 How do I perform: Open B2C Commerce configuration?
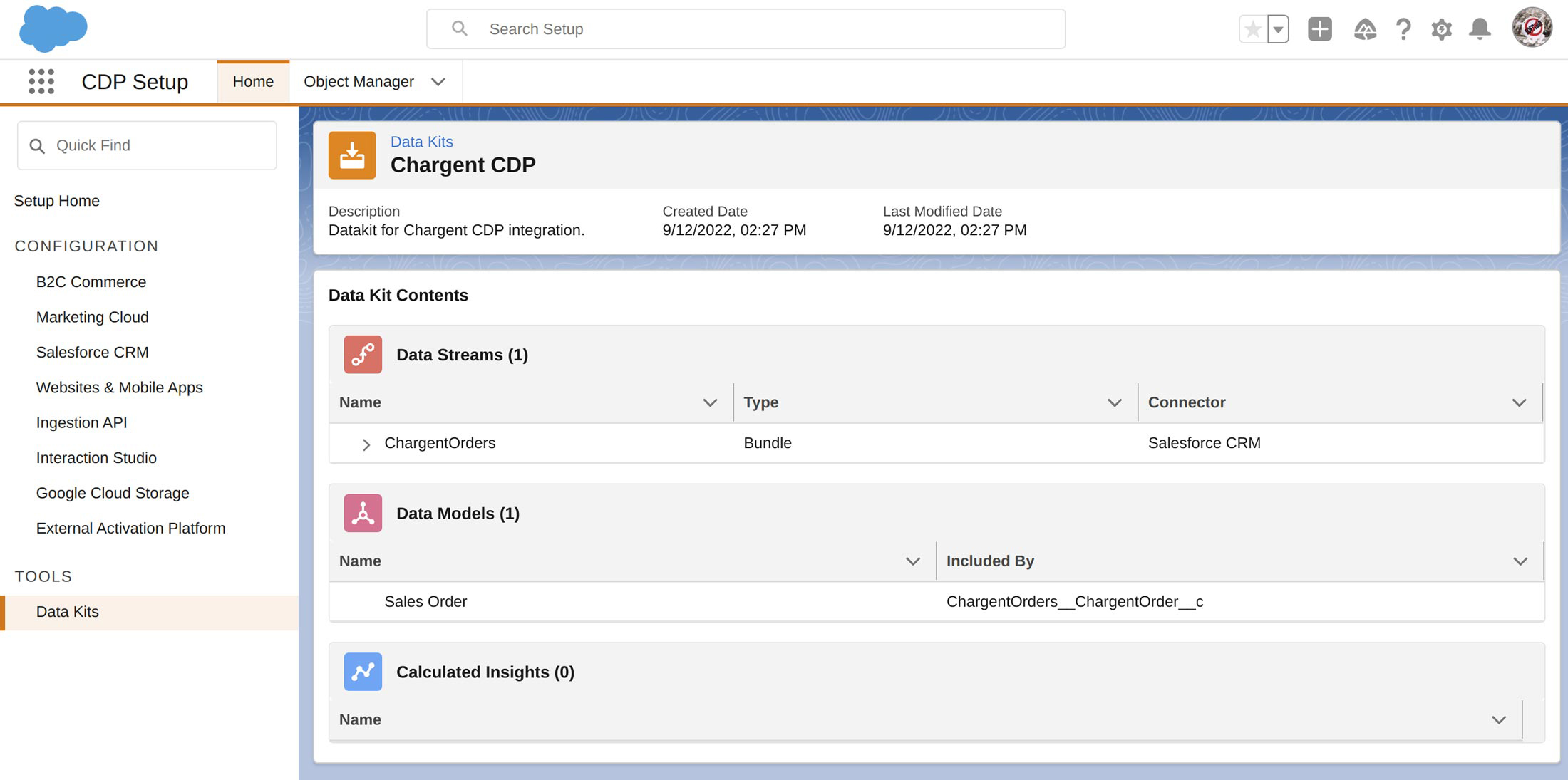[91, 282]
